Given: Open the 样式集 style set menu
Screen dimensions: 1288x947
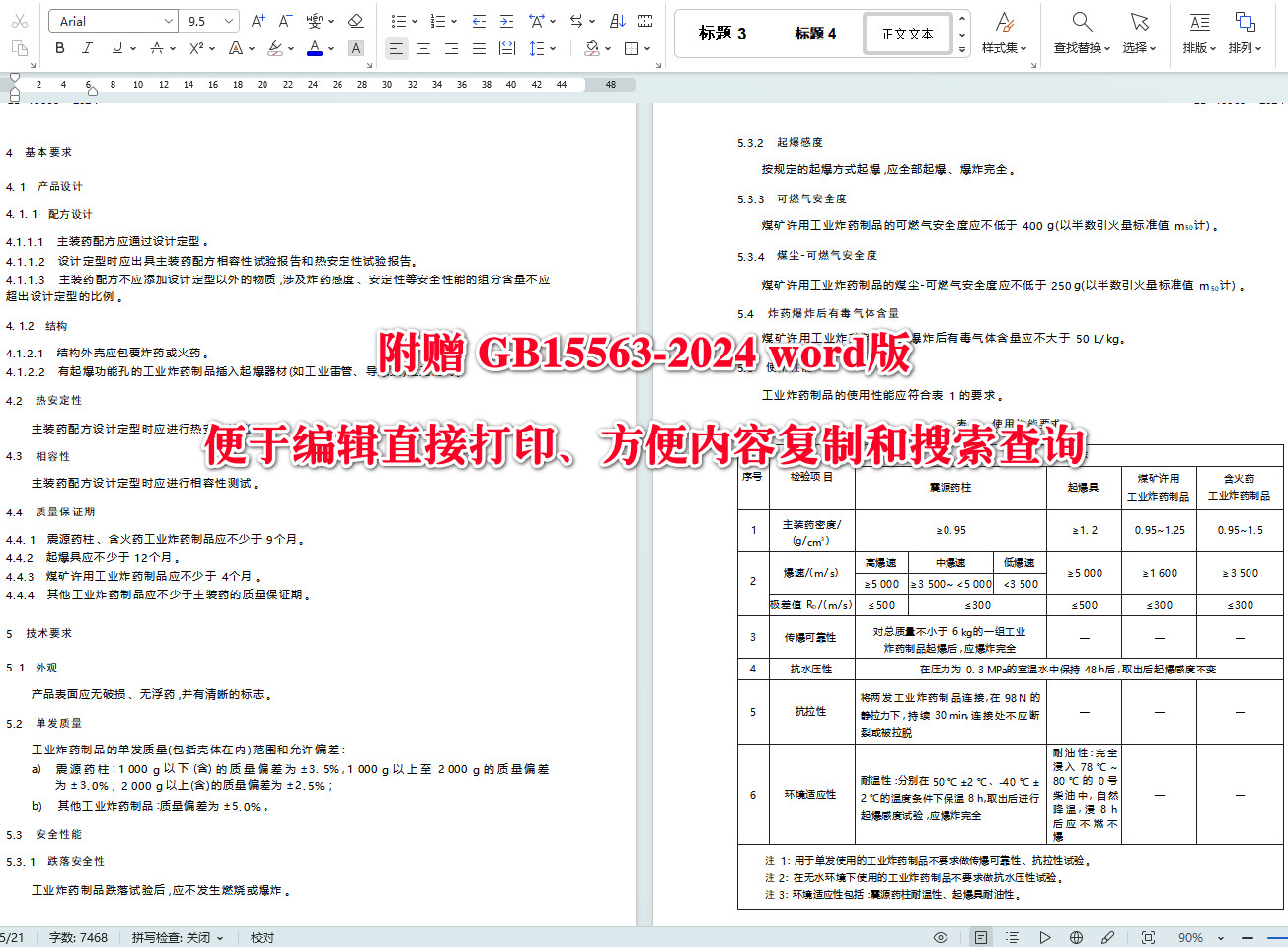Looking at the screenshot, I should pos(1004,33).
